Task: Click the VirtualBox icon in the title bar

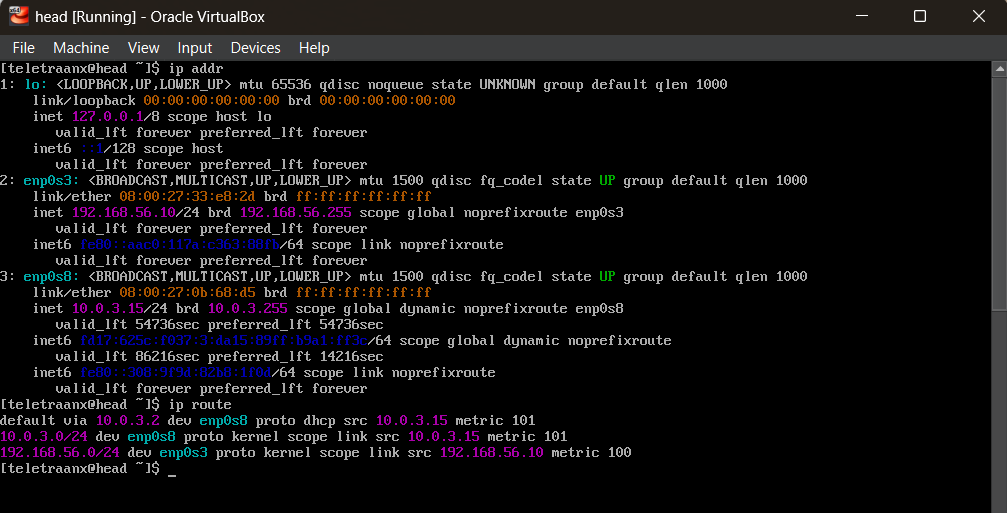Action: 17,16
